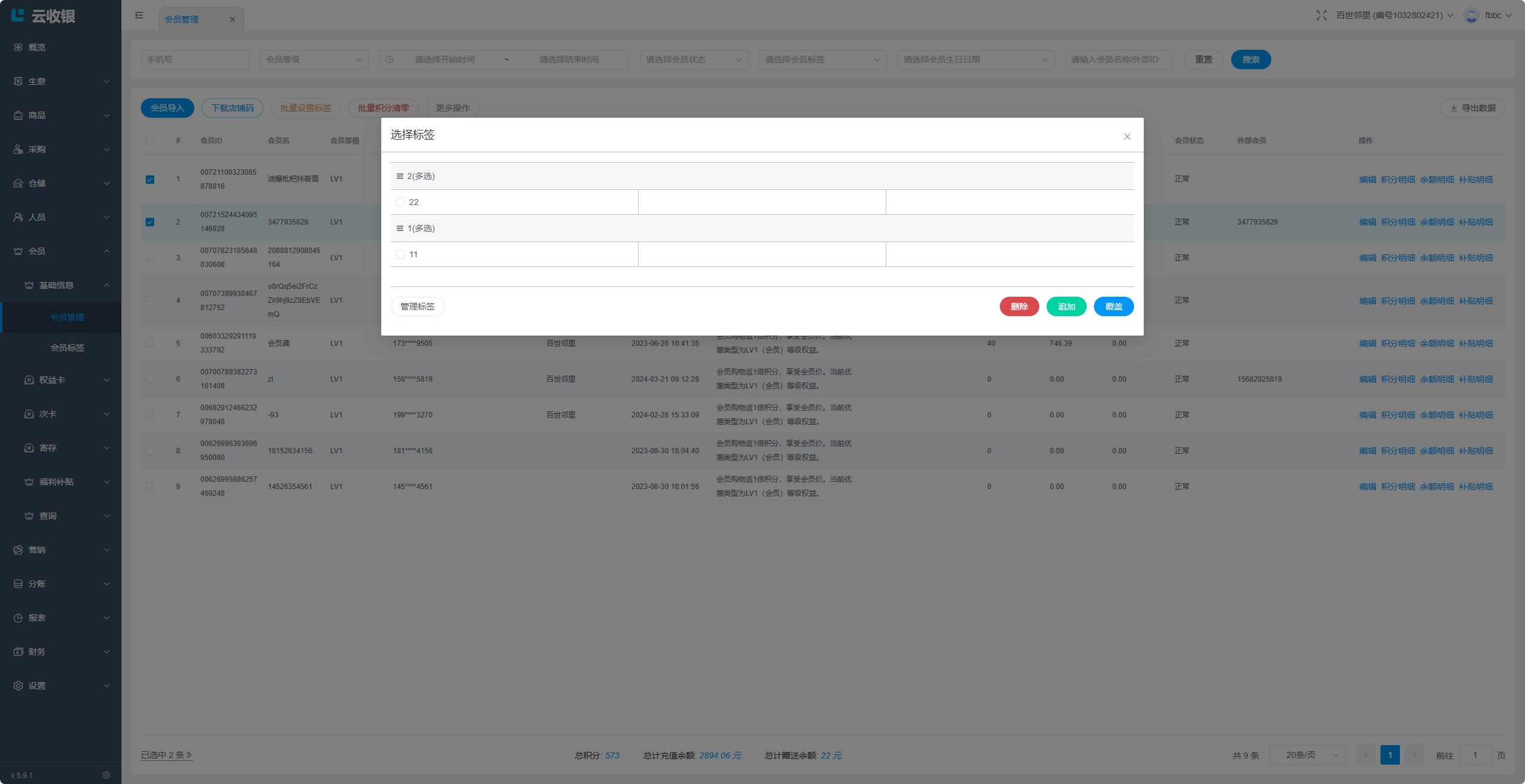Open the 20条/页 page size dropdown
Image resolution: width=1525 pixels, height=784 pixels.
click(x=1307, y=755)
